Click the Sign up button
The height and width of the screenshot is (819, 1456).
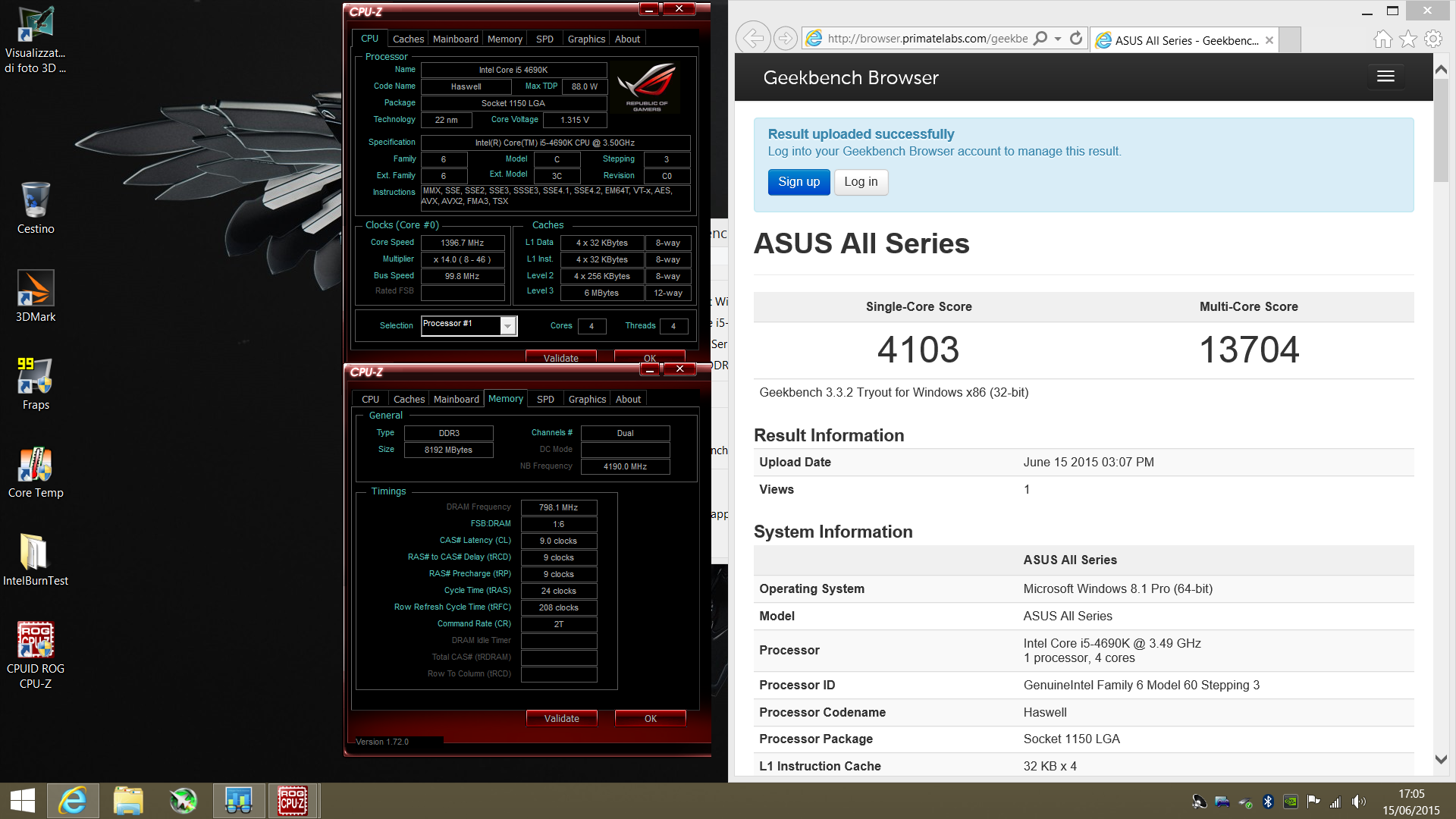[799, 182]
